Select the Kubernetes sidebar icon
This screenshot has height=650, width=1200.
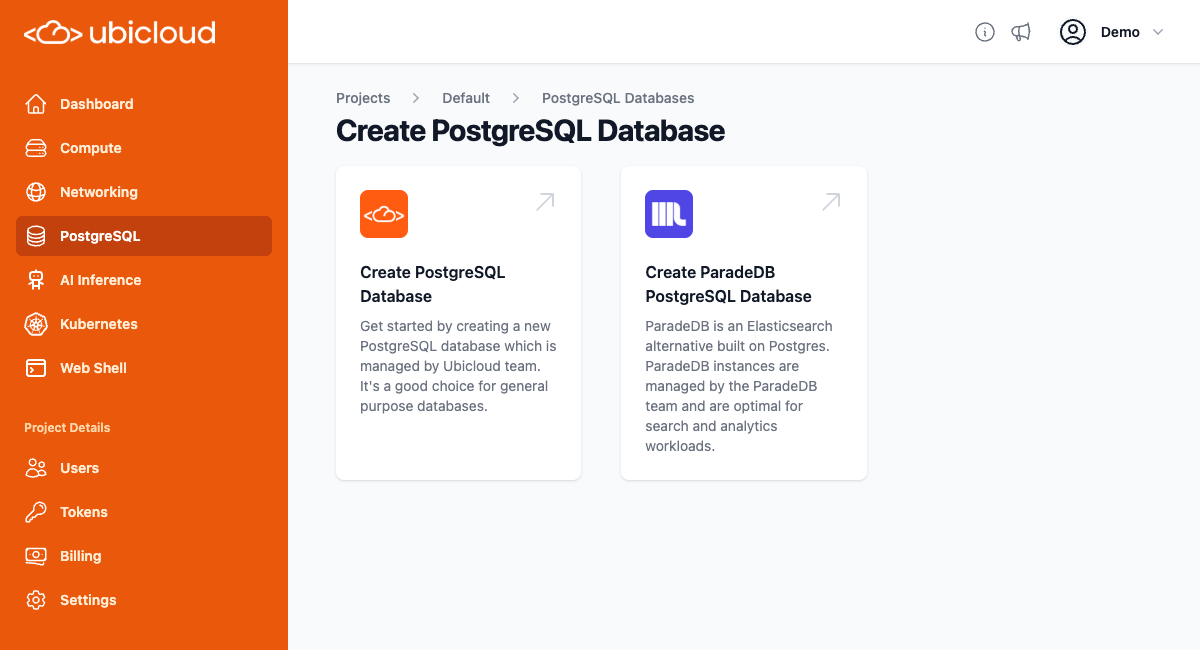[x=35, y=324]
